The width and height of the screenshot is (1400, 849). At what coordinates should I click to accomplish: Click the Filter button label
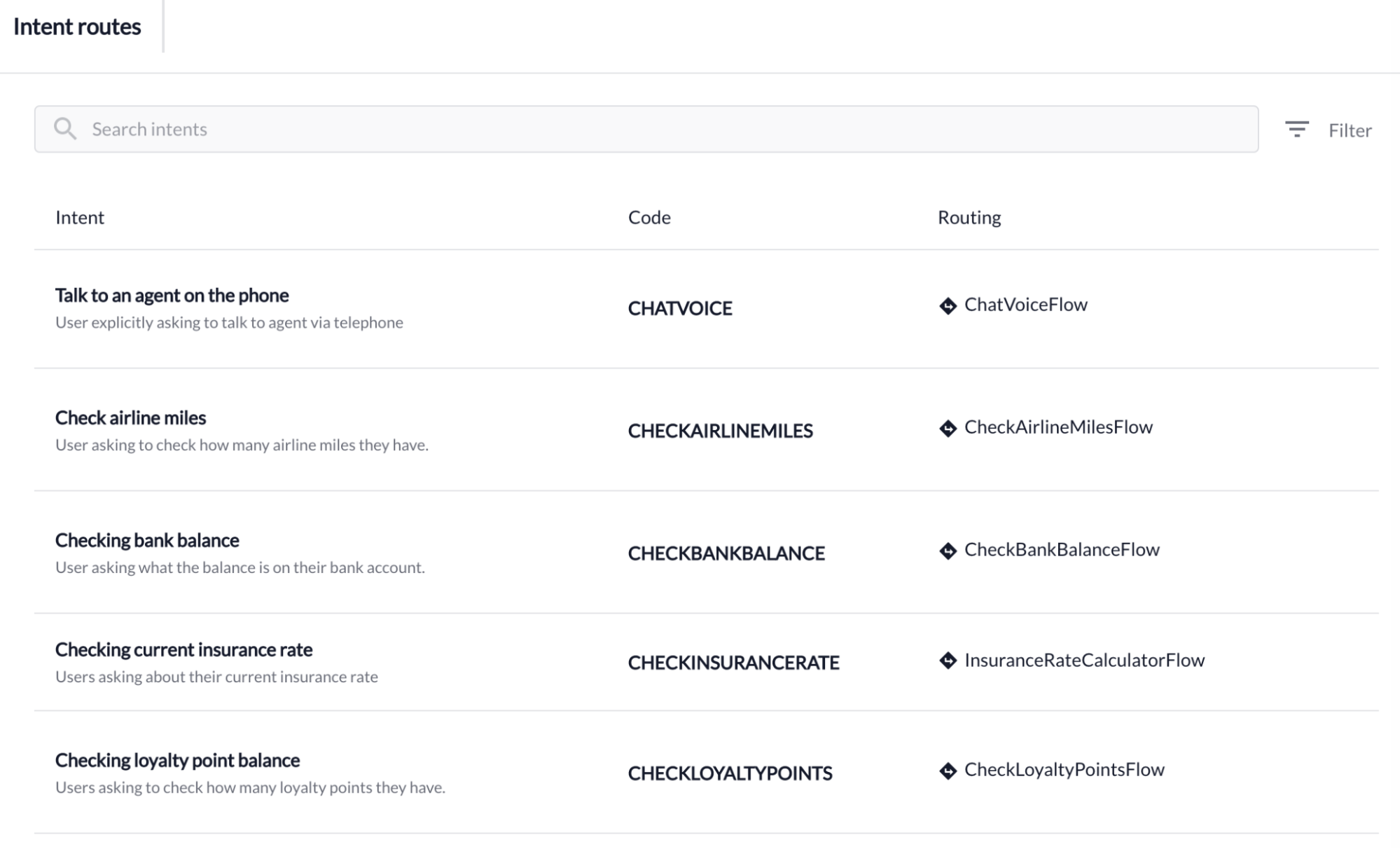[1350, 130]
